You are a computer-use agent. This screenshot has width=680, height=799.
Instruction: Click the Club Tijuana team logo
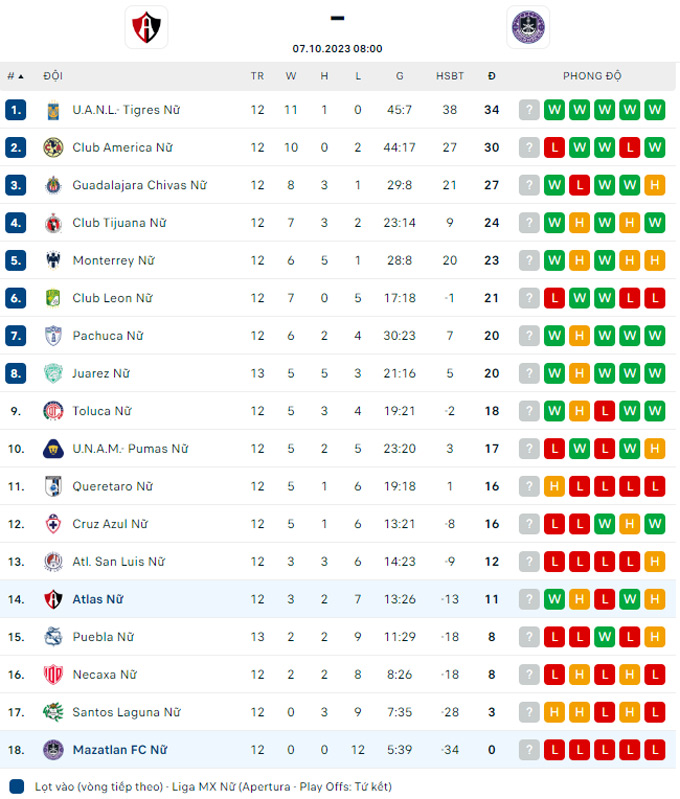coord(53,223)
